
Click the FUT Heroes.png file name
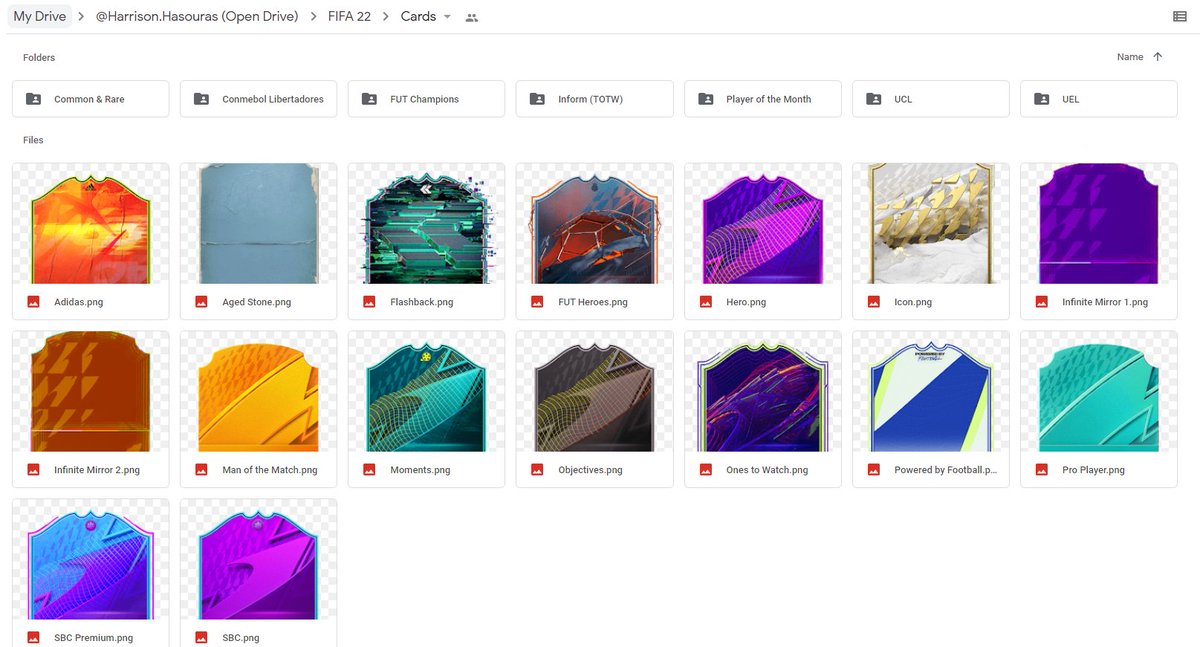point(593,302)
